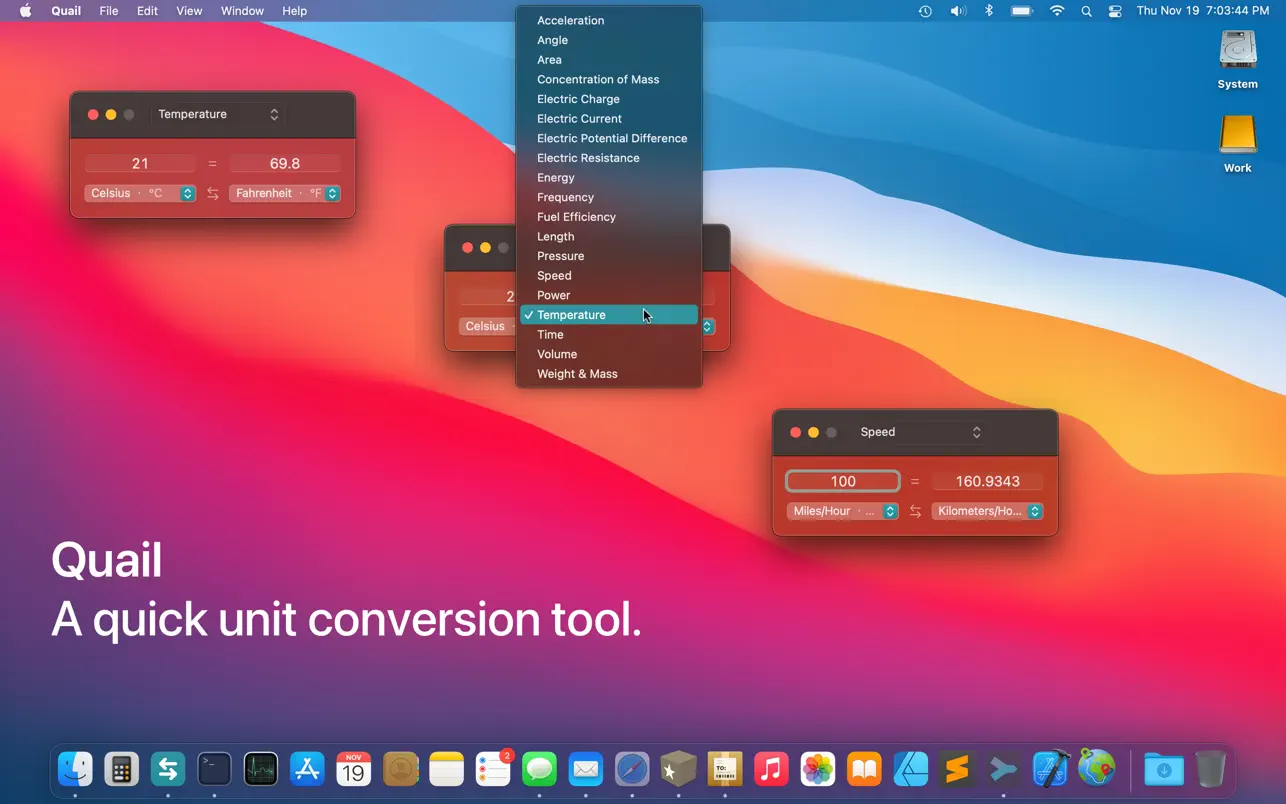This screenshot has width=1286, height=804.
Task: Click the swap arrows in the Speed window
Action: [x=914, y=510]
